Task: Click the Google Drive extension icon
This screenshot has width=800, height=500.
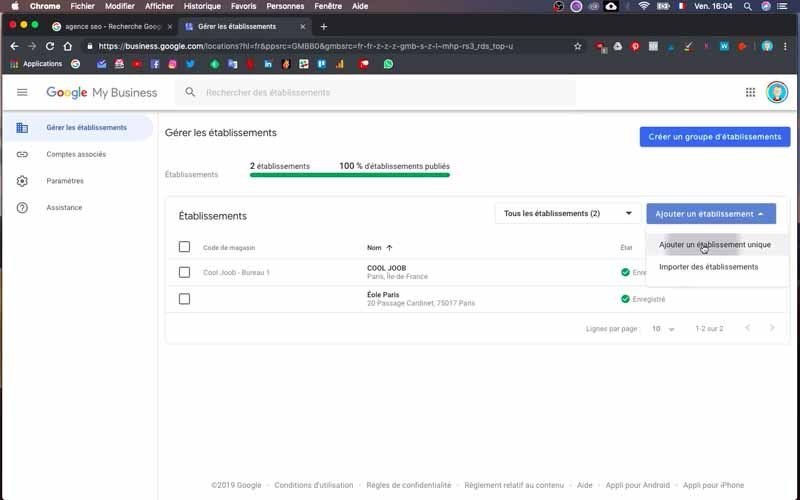Action: click(617, 46)
